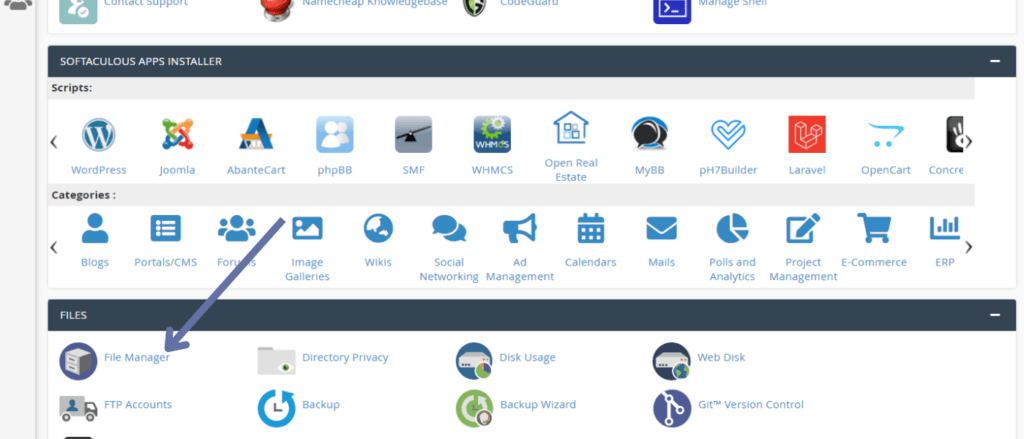Click the WordPress label link
The image size is (1024, 439).
[99, 170]
